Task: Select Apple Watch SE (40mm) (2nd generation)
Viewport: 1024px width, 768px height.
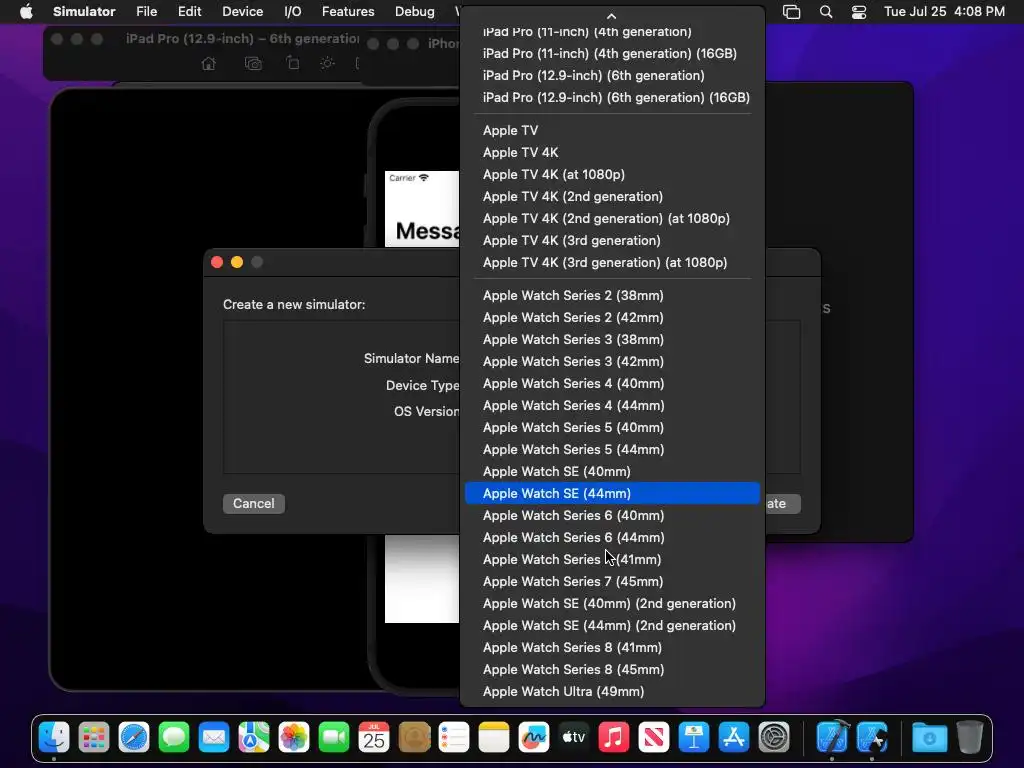Action: (x=613, y=603)
